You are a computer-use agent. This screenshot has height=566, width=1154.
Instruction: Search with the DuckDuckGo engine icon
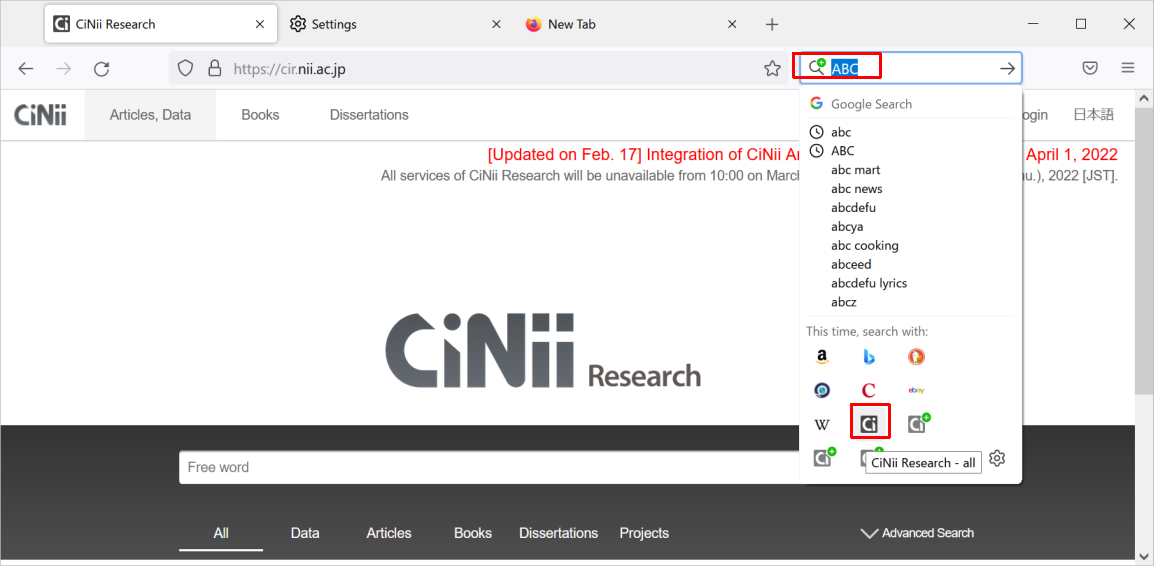tap(916, 357)
